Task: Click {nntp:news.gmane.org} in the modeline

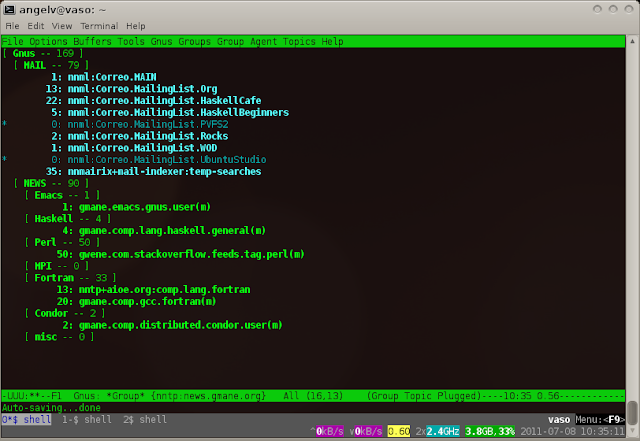Action: (x=208, y=396)
